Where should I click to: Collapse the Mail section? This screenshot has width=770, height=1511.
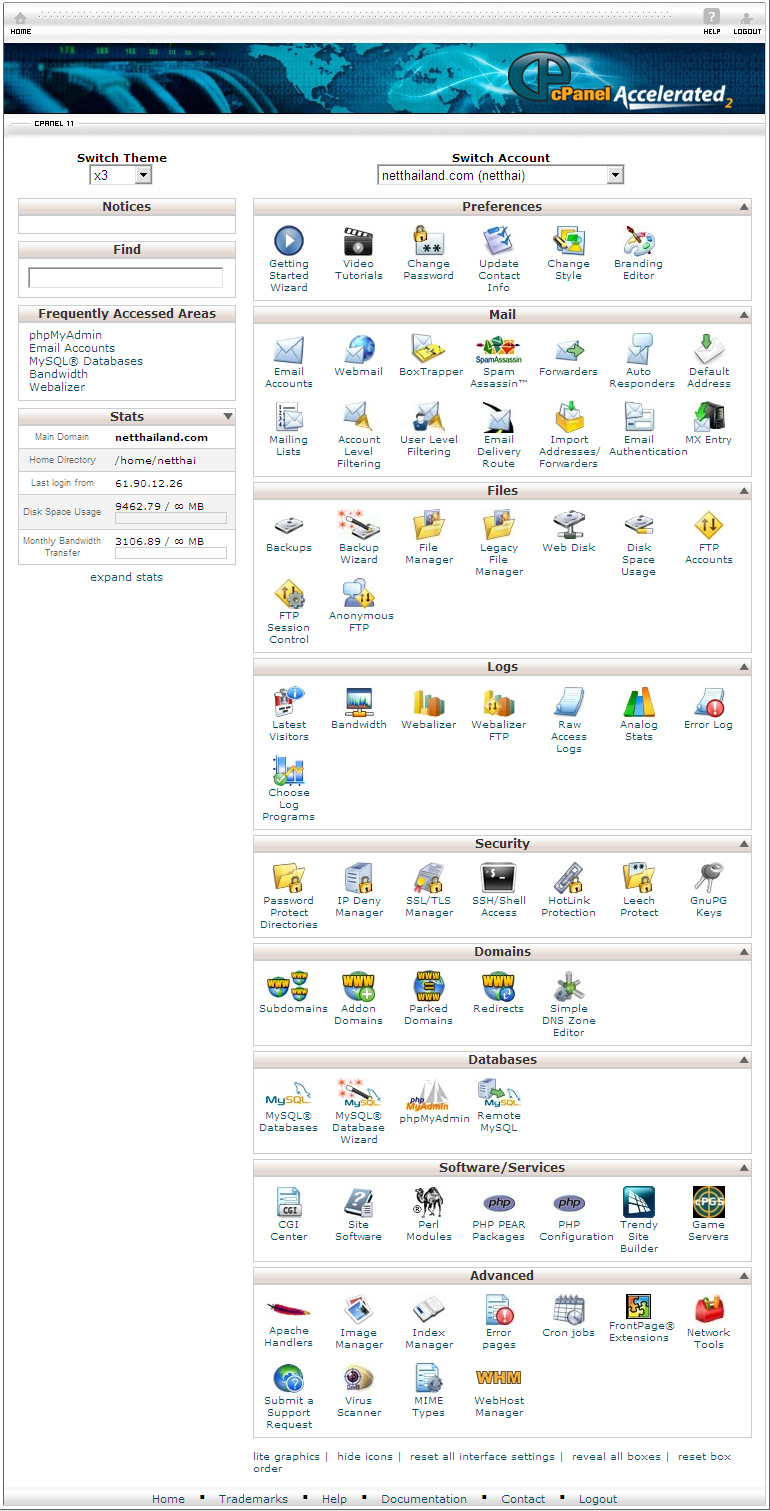743,315
